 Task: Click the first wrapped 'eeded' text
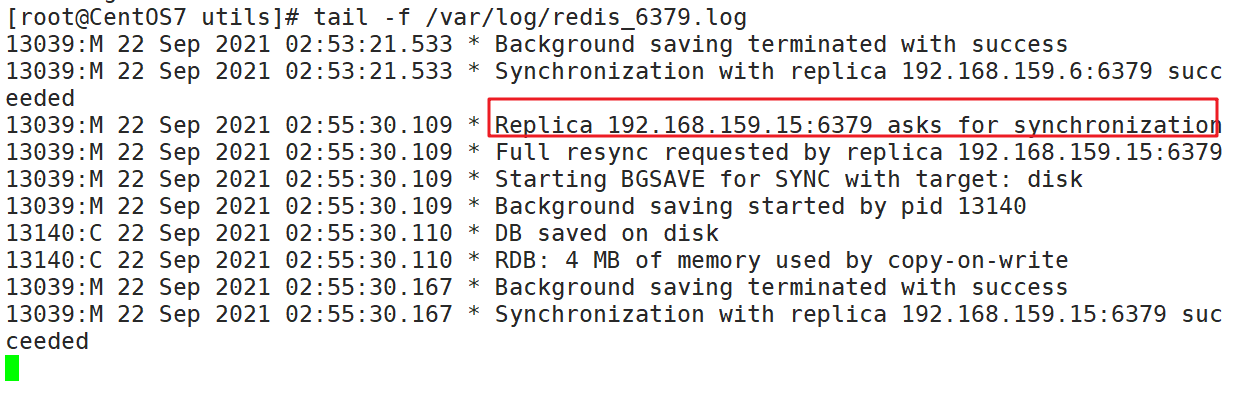click(40, 99)
